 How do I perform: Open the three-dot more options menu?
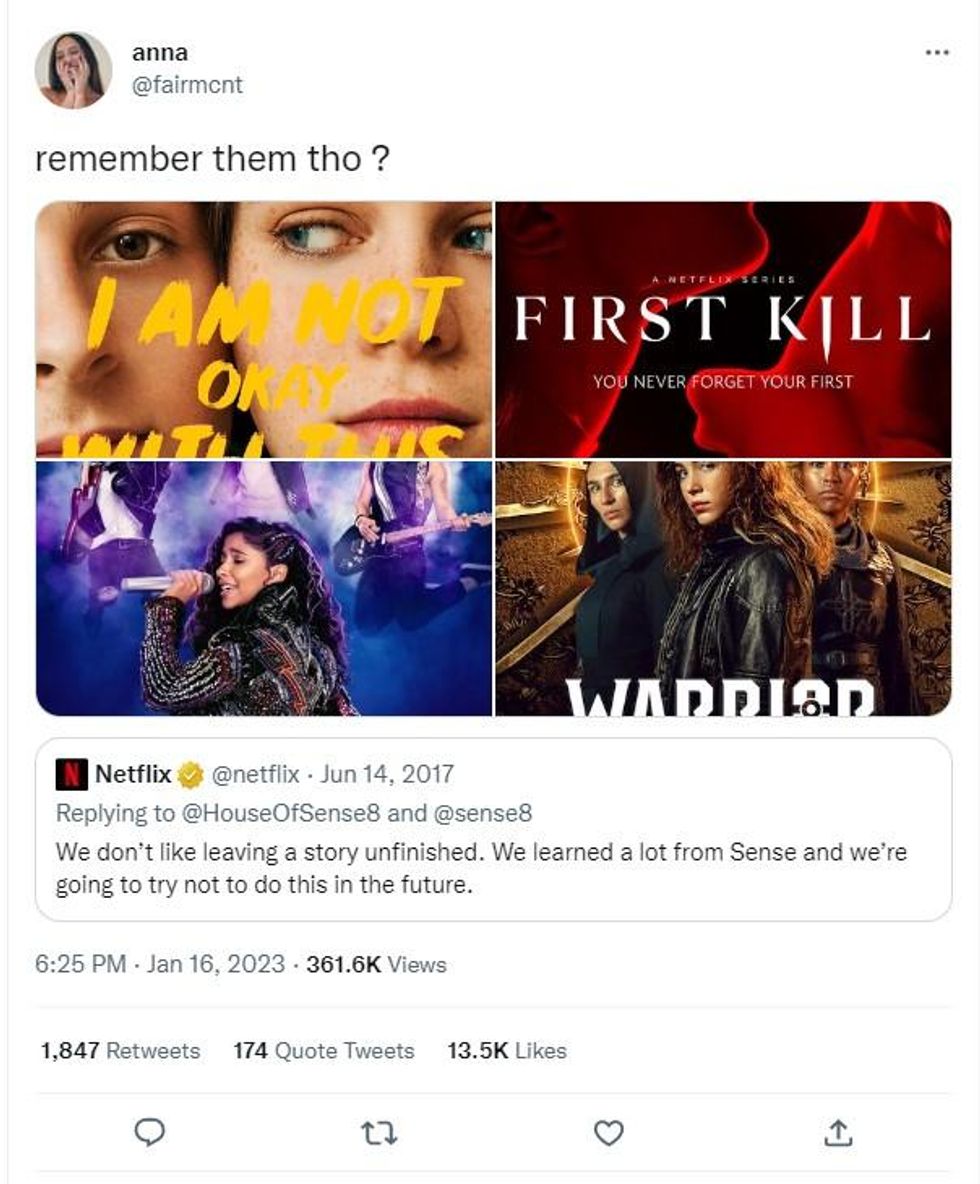[936, 52]
